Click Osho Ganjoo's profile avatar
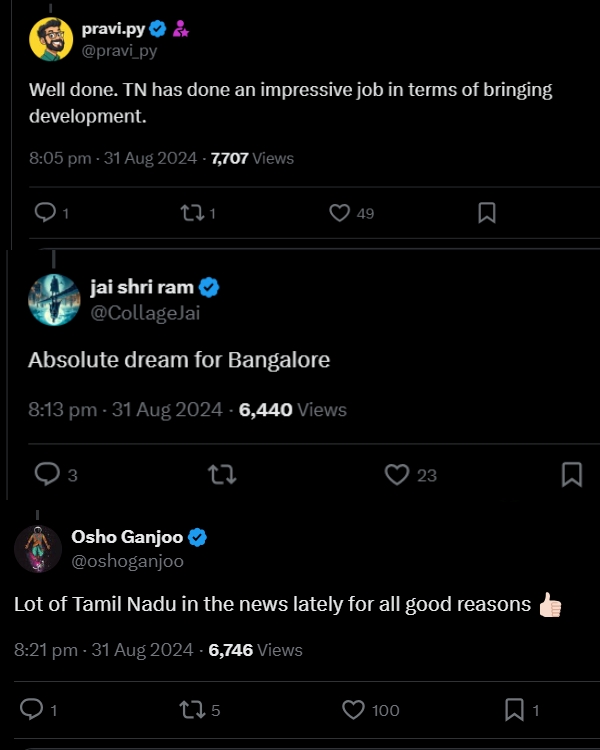 38,548
